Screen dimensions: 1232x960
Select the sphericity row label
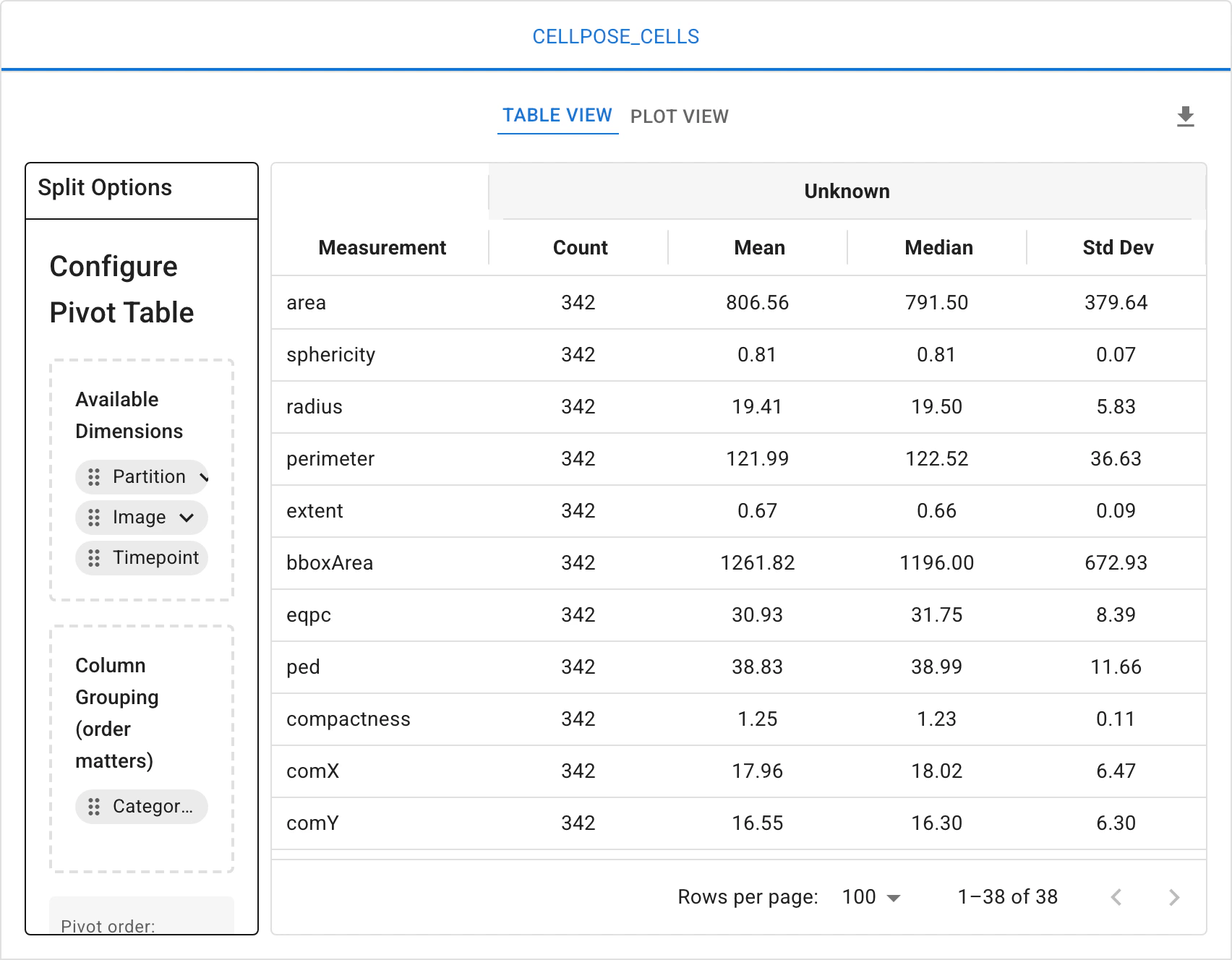(330, 355)
